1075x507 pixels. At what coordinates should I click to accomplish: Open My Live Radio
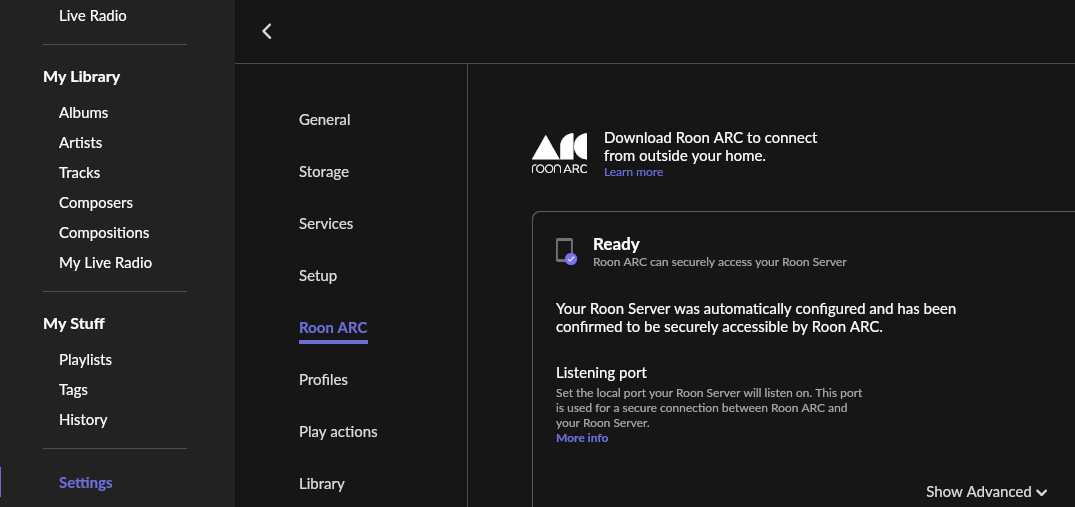[x=106, y=263]
